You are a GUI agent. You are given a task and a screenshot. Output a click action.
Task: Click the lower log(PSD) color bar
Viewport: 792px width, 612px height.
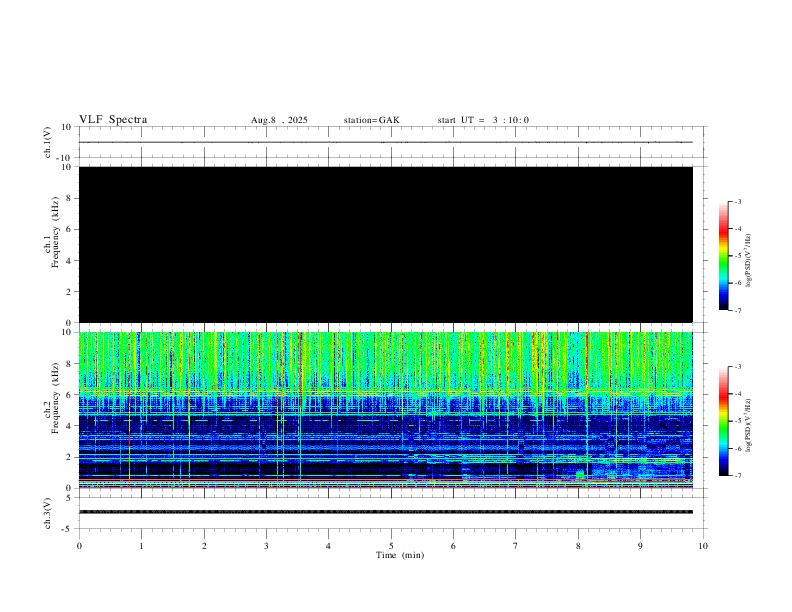pyautogui.click(x=723, y=421)
